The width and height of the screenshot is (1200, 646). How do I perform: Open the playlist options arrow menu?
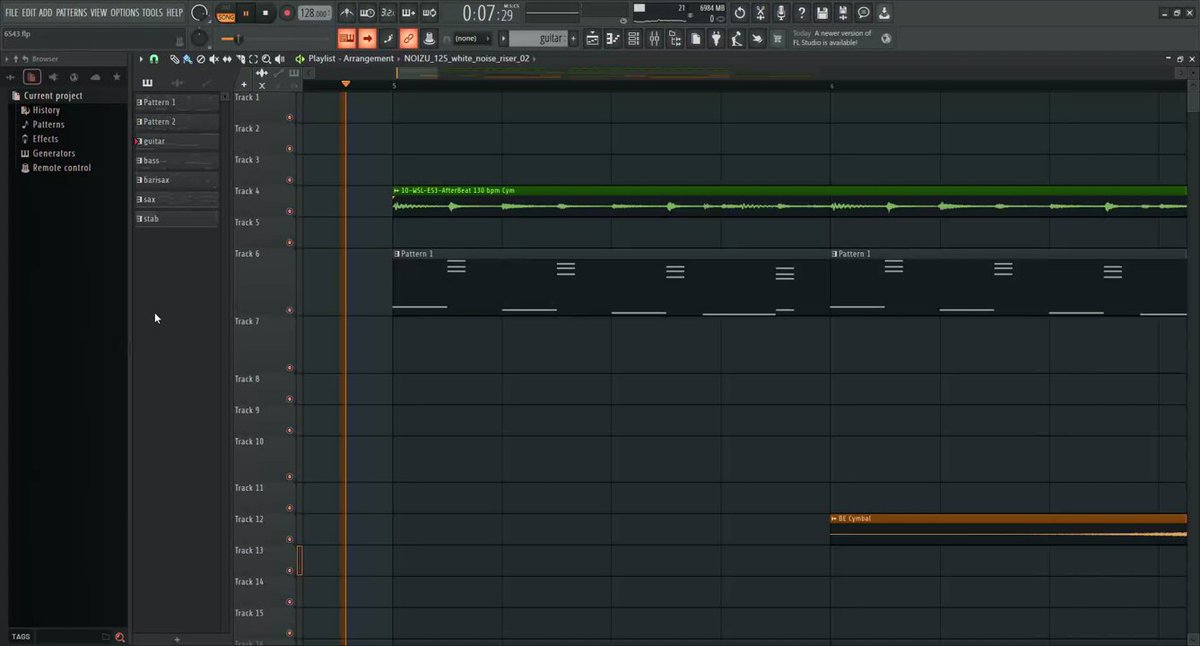pyautogui.click(x=141, y=59)
